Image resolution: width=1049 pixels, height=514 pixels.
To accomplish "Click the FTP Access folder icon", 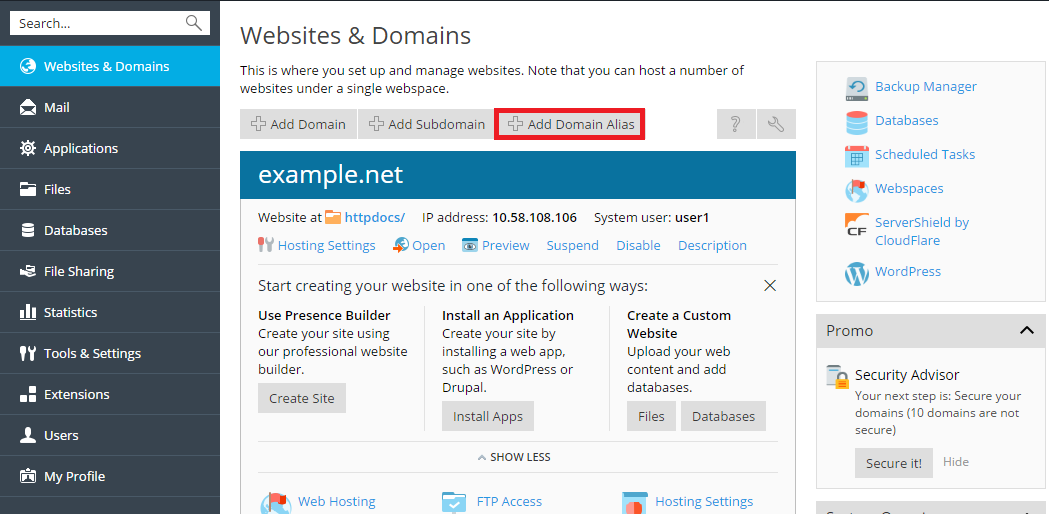I will (454, 502).
